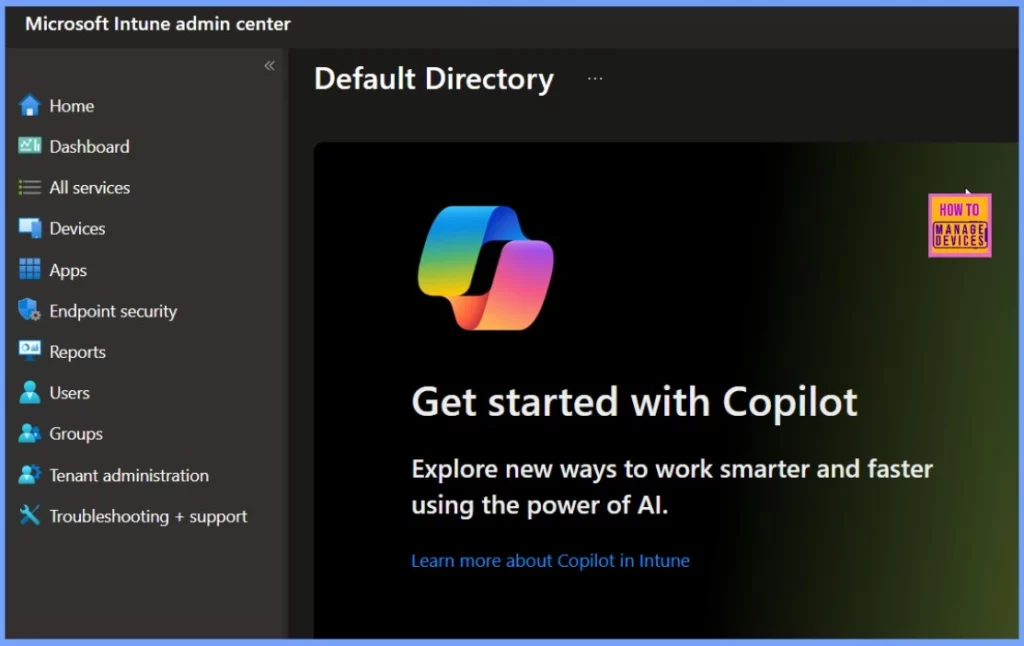Click the Default Directory heading
Viewport: 1024px width, 646px height.
(434, 79)
